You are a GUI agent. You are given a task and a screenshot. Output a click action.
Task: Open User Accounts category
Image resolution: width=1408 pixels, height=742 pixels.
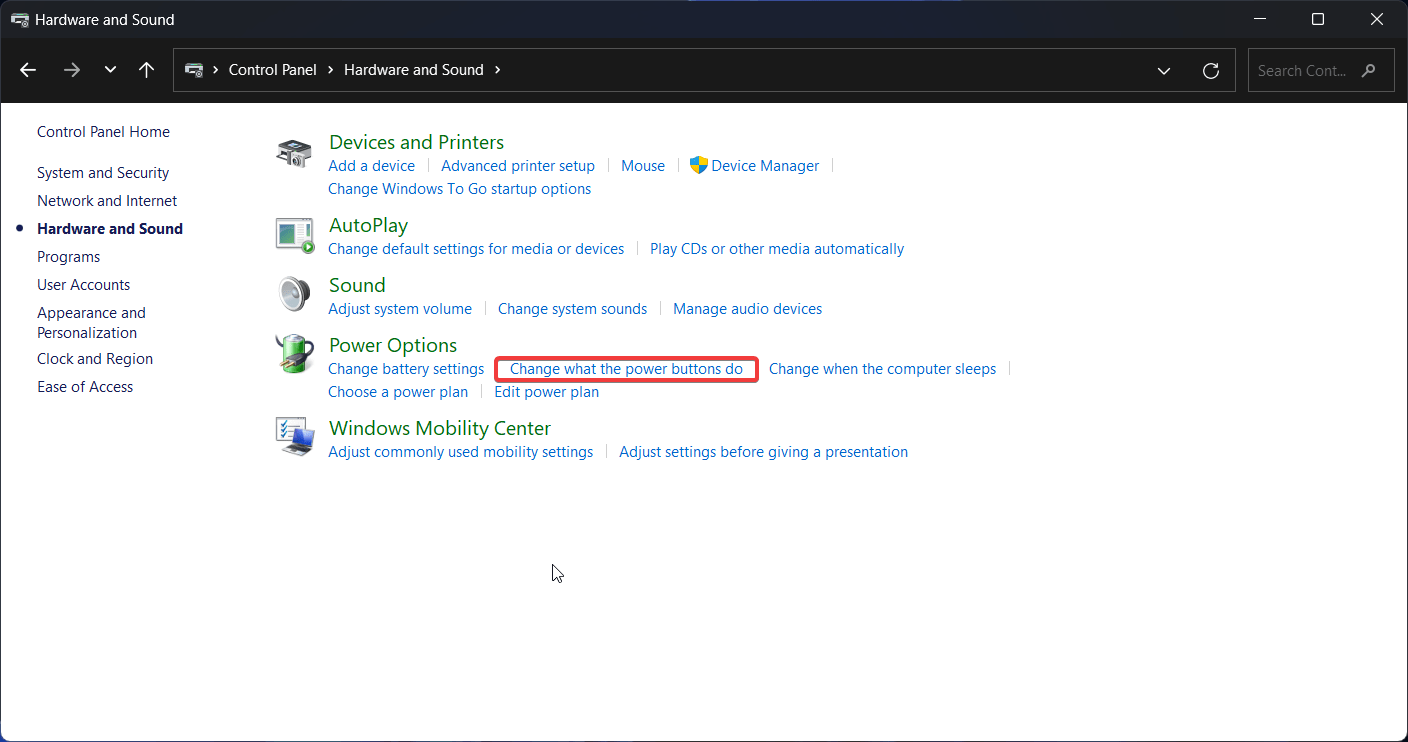83,285
